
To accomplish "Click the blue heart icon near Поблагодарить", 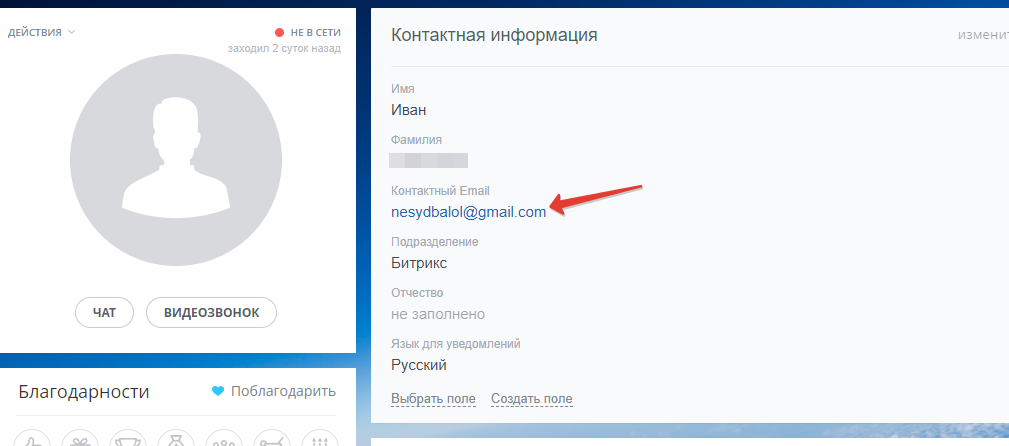I will 218,391.
